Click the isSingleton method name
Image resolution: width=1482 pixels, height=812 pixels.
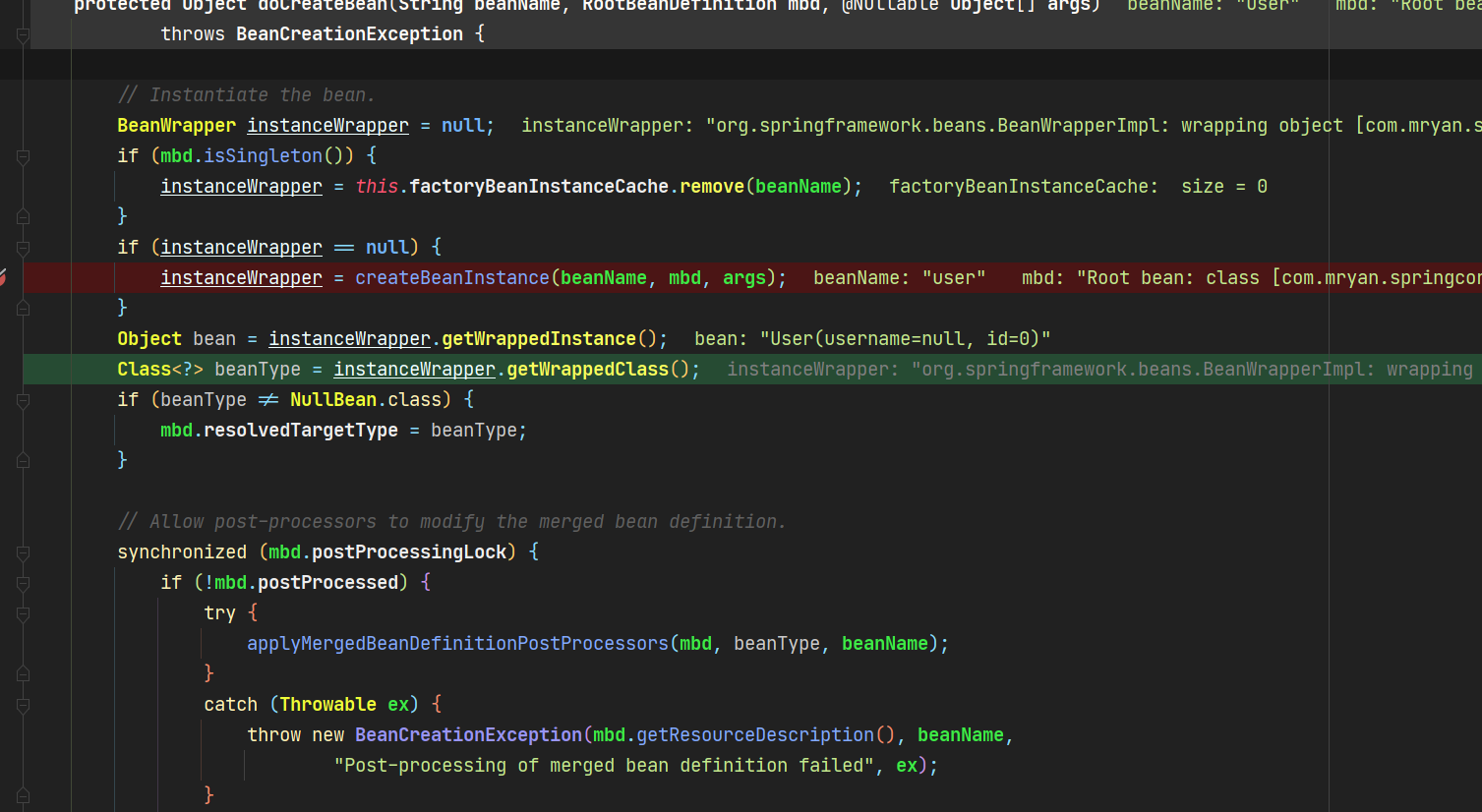coord(263,156)
